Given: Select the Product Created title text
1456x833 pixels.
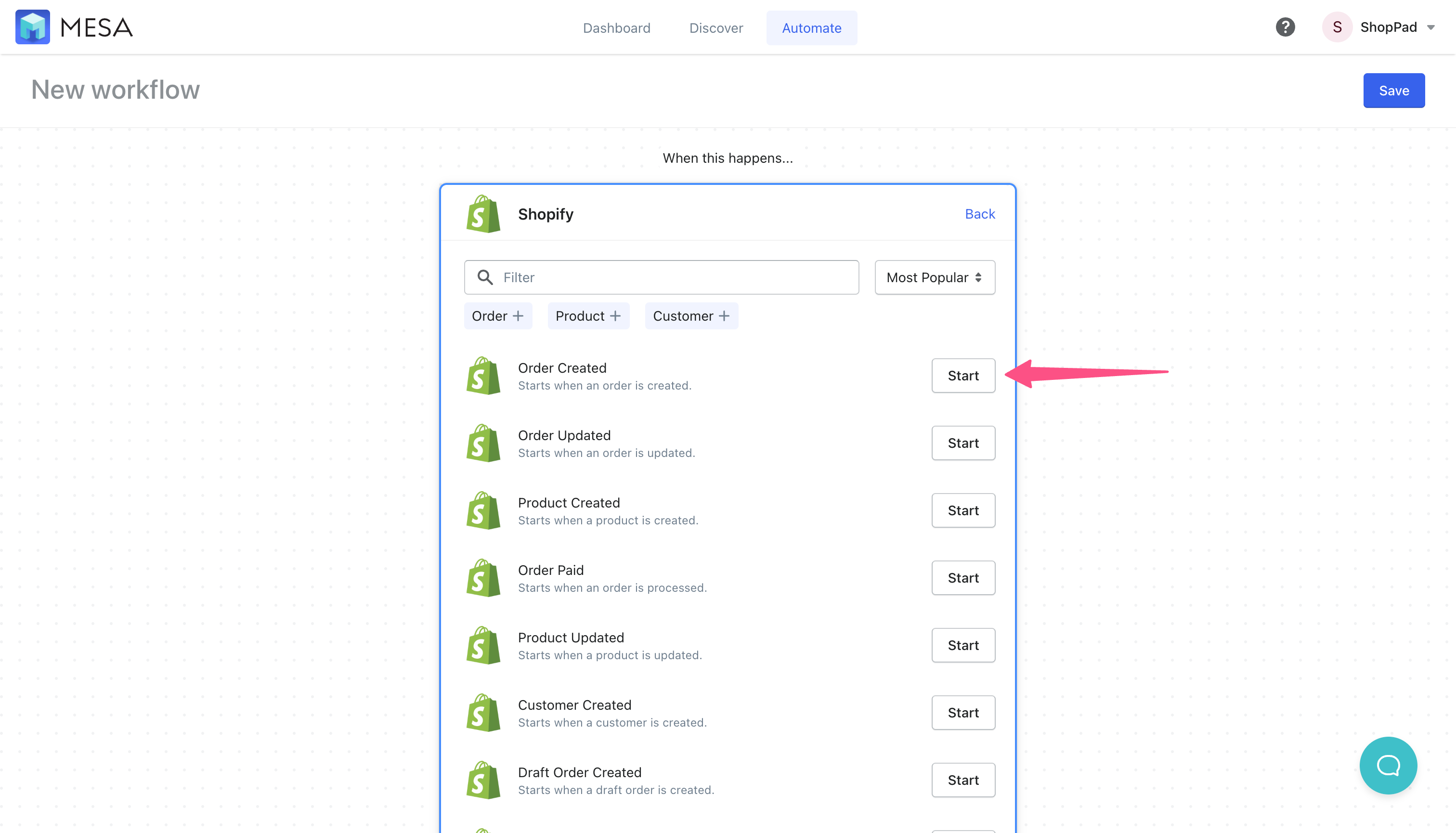Looking at the screenshot, I should (x=569, y=503).
